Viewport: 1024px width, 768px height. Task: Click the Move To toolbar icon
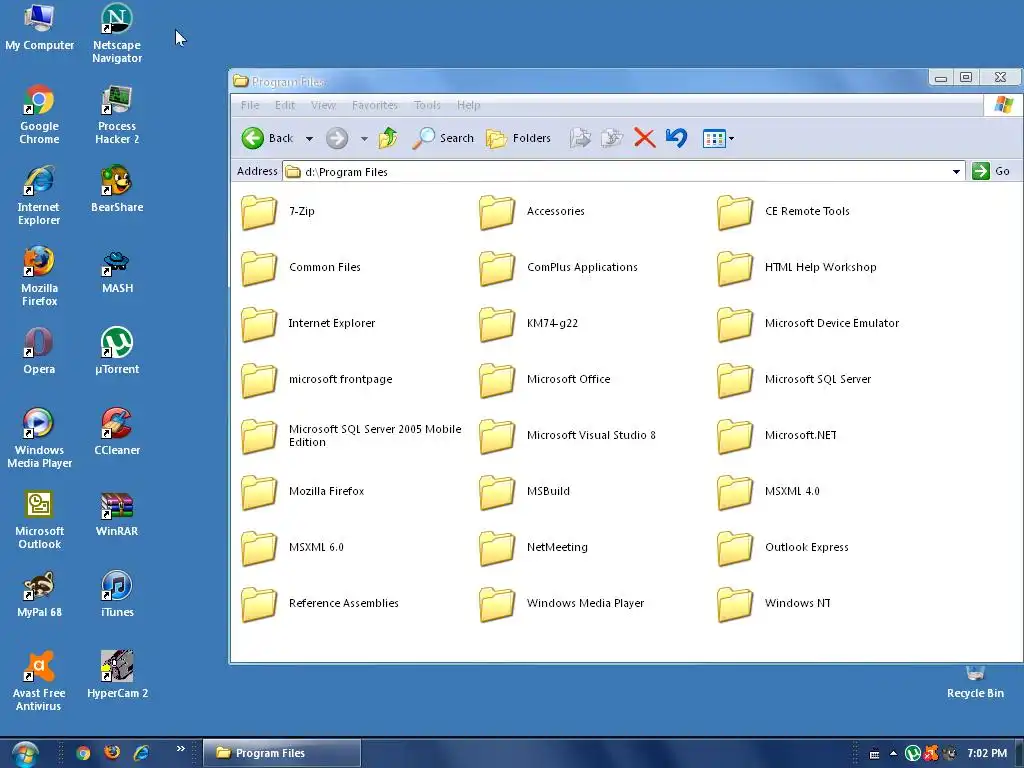pyautogui.click(x=580, y=138)
